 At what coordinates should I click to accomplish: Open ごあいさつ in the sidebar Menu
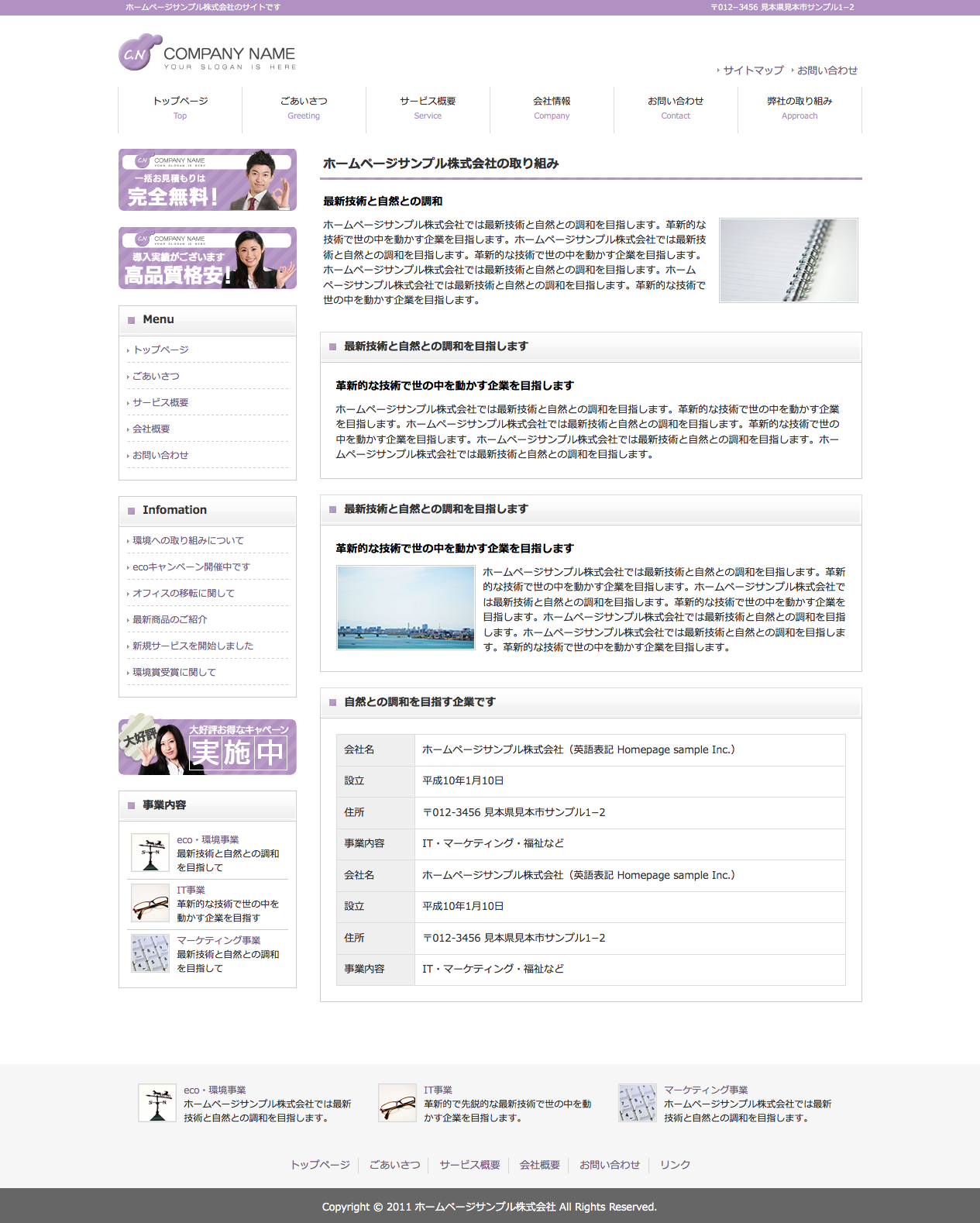156,376
